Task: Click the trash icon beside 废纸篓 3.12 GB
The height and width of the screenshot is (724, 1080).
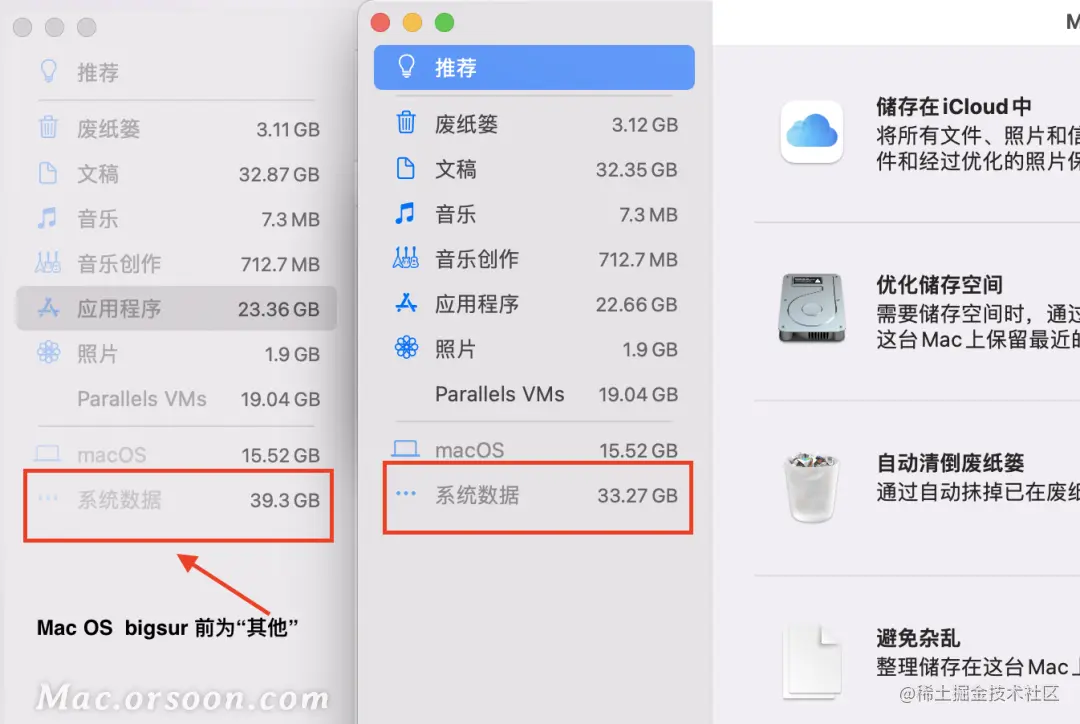Action: point(406,123)
